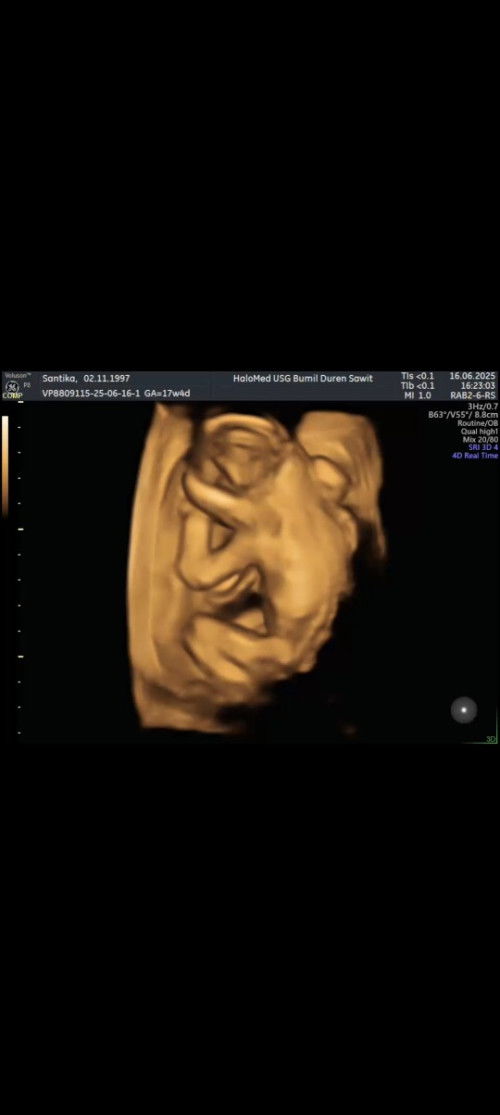Click patient name 'Santika, 02.11.1997'
Screen dimensions: 500x1115
[86, 378]
